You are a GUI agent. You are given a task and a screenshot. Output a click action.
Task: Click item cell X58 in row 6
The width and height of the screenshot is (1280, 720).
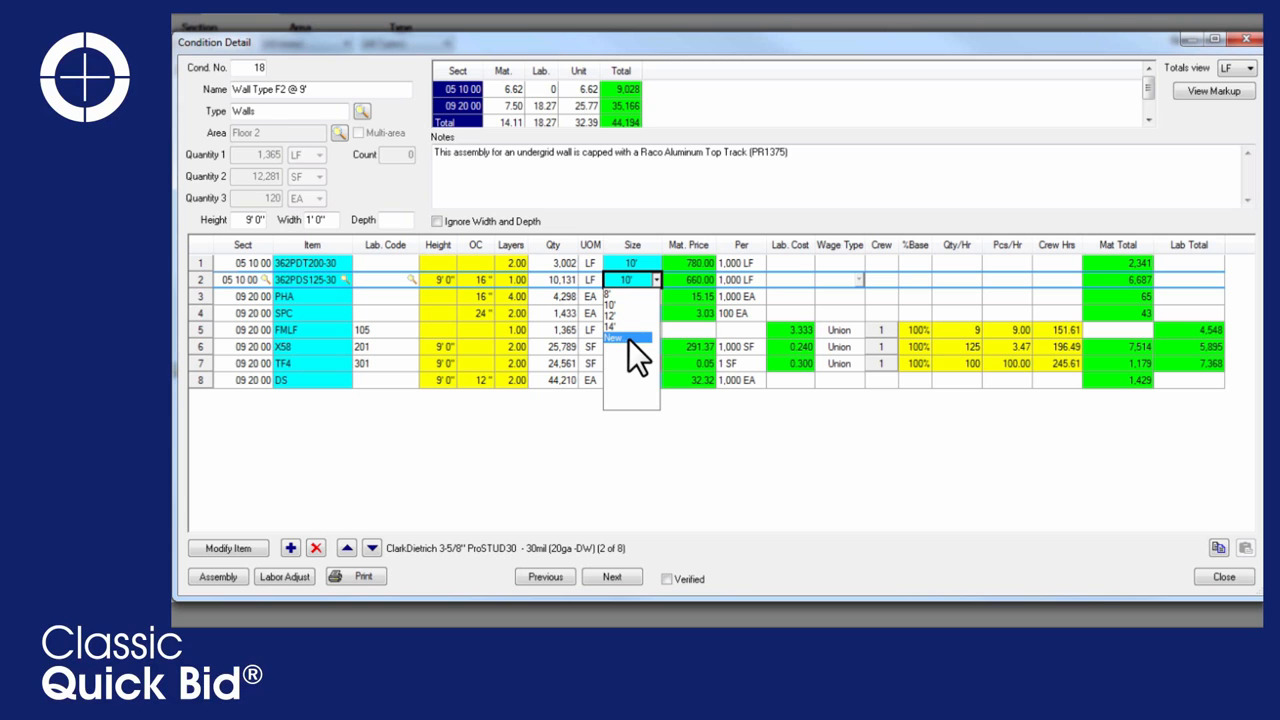(x=313, y=347)
